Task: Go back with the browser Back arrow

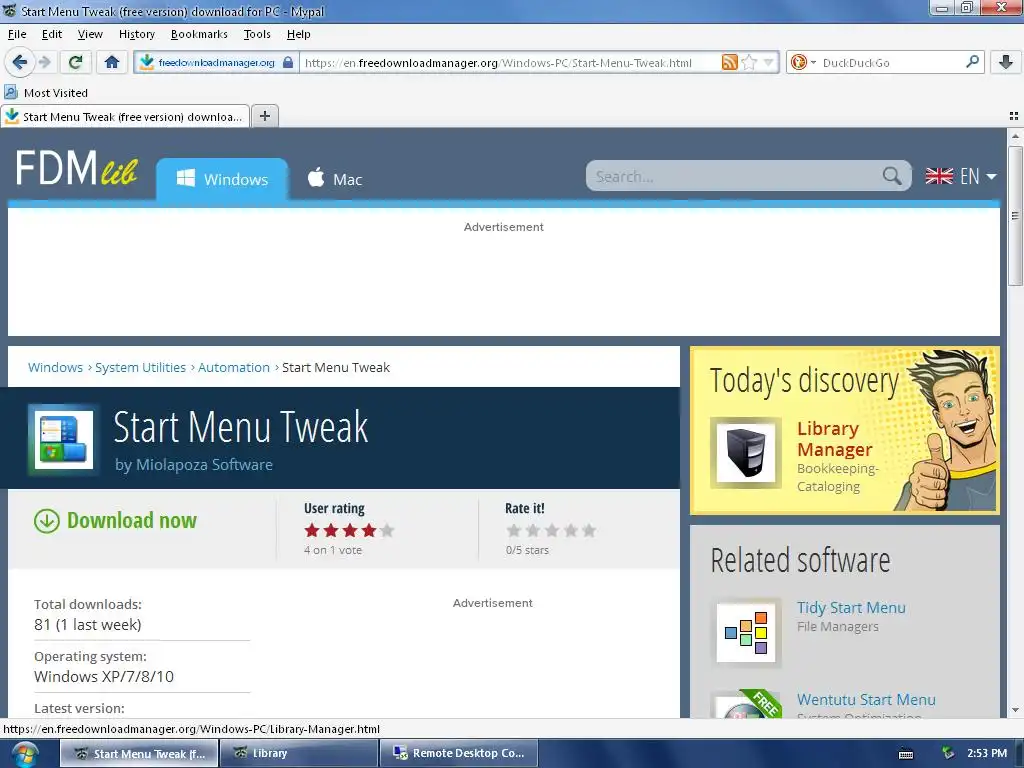Action: pyautogui.click(x=19, y=62)
